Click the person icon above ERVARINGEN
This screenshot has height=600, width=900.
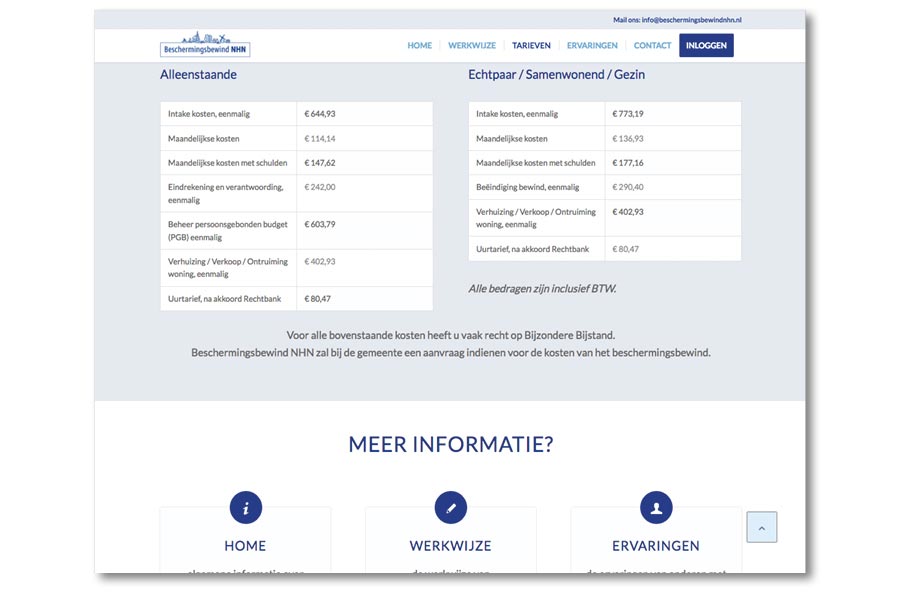tap(656, 508)
